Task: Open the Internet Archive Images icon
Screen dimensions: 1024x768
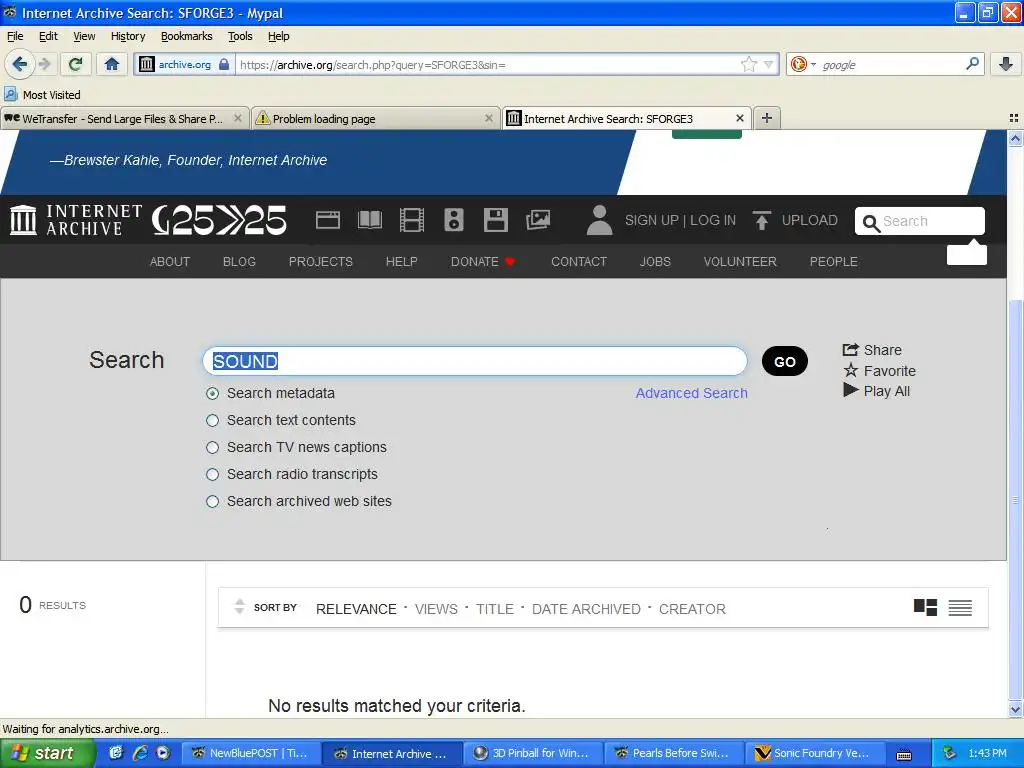Action: point(538,220)
